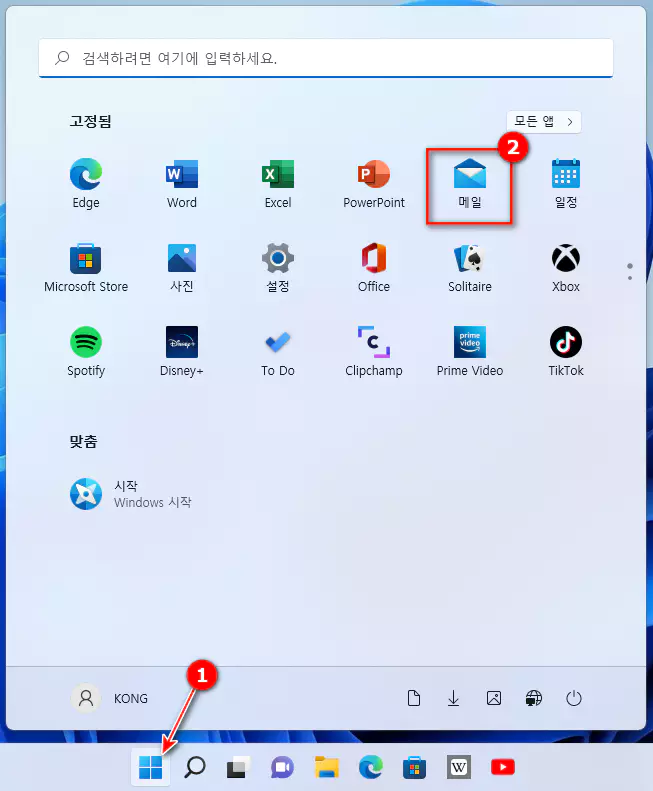
Task: Open the 설정 (Settings) app
Action: (278, 268)
